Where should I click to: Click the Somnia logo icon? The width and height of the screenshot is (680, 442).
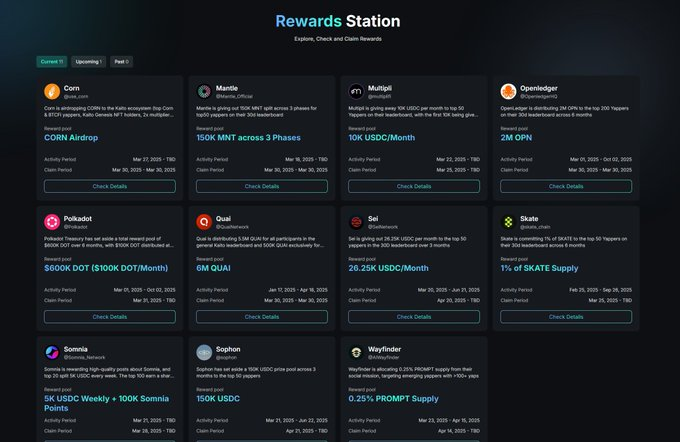(52, 353)
